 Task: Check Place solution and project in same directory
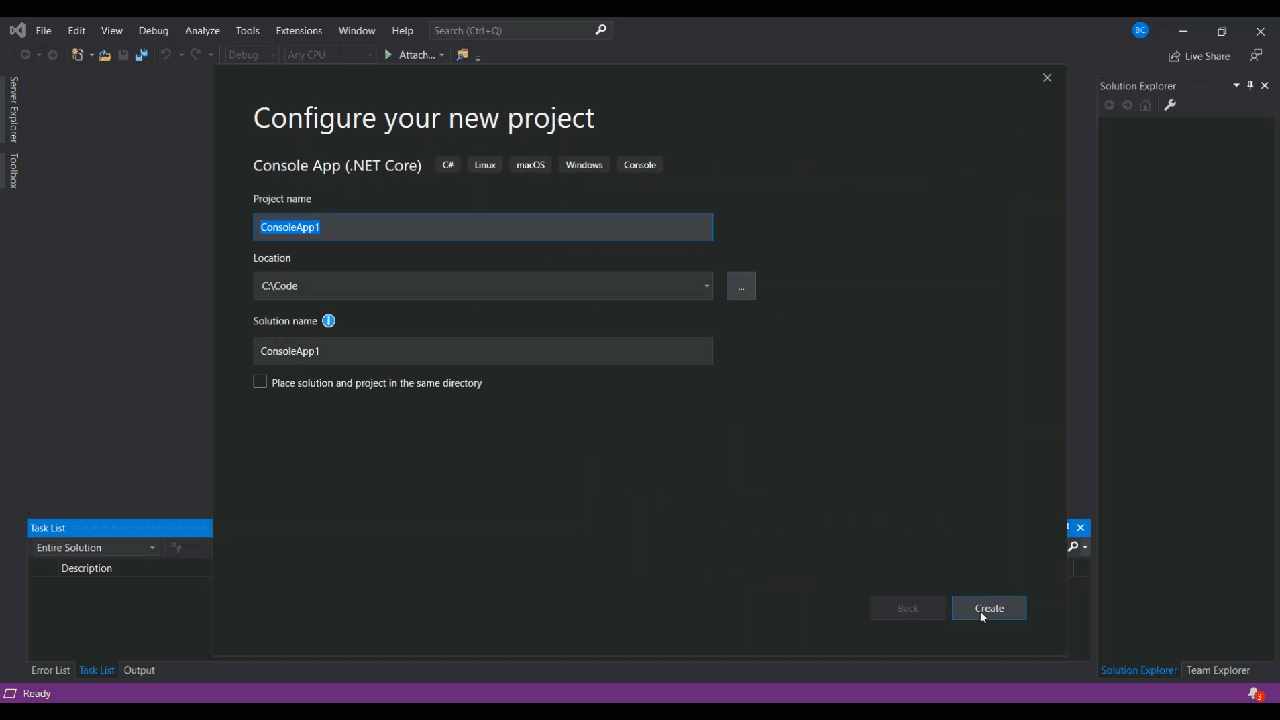(260, 382)
